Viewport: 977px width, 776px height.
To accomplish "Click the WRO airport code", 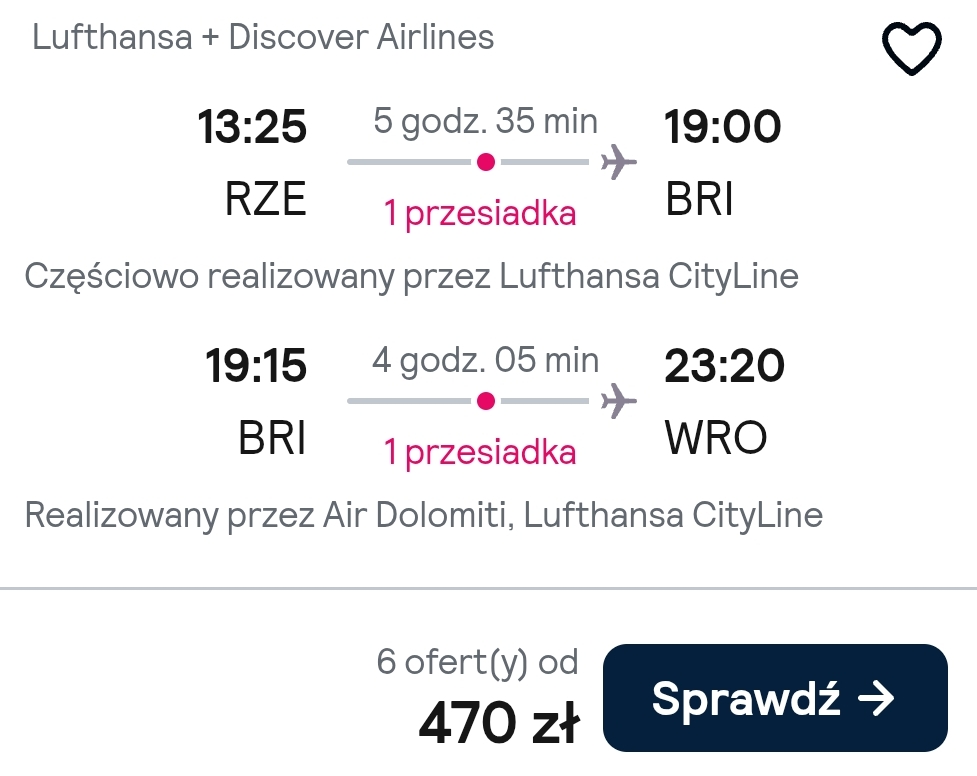I will [716, 438].
